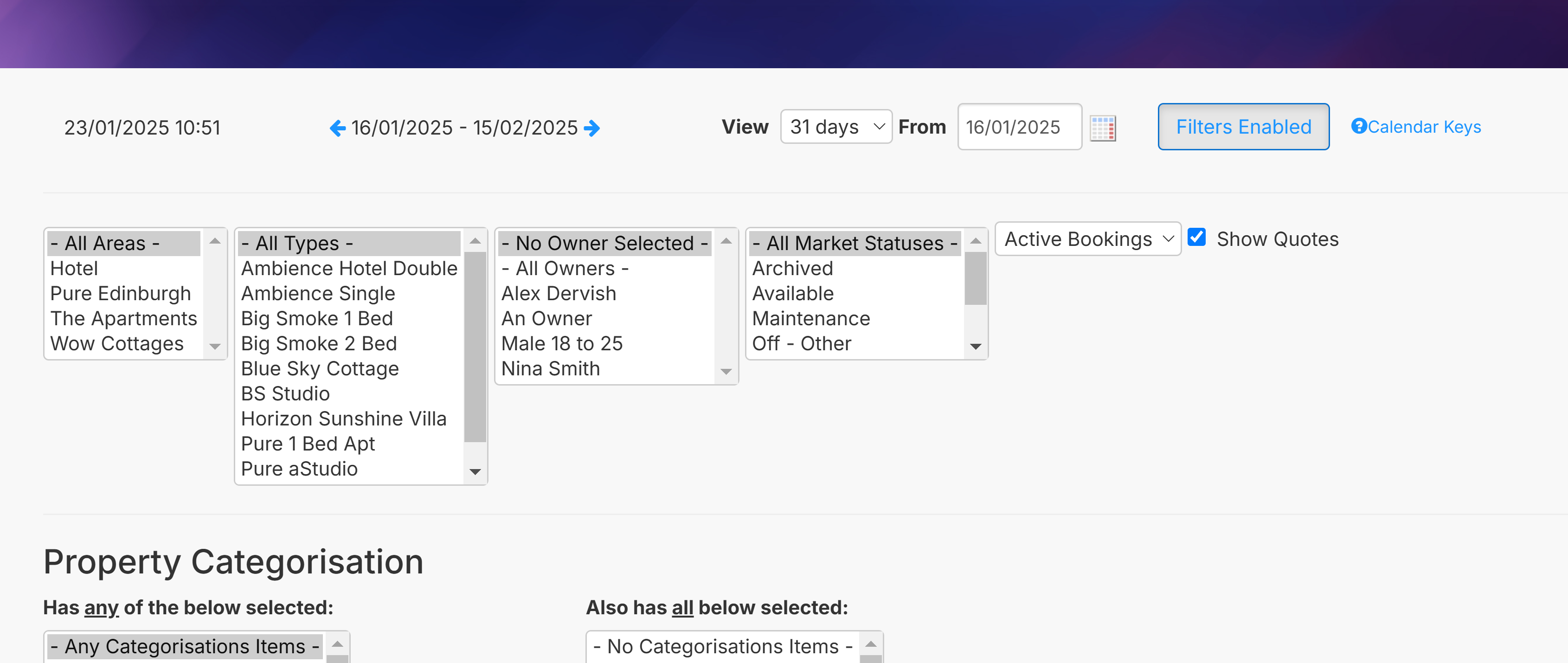Choose Alex Dervish in the owners list
This screenshot has width=1568, height=663.
click(558, 293)
